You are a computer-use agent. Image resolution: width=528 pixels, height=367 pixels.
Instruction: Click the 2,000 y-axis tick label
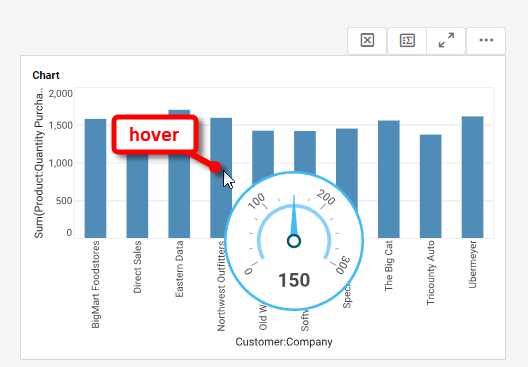tap(61, 93)
